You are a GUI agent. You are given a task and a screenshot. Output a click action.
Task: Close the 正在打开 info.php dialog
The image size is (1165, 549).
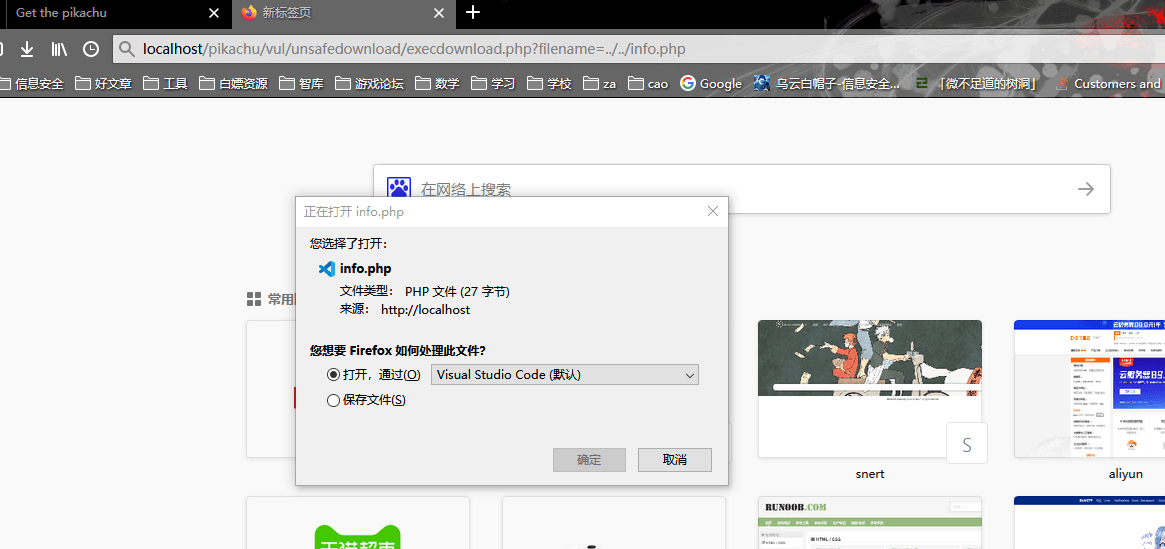[x=713, y=211]
